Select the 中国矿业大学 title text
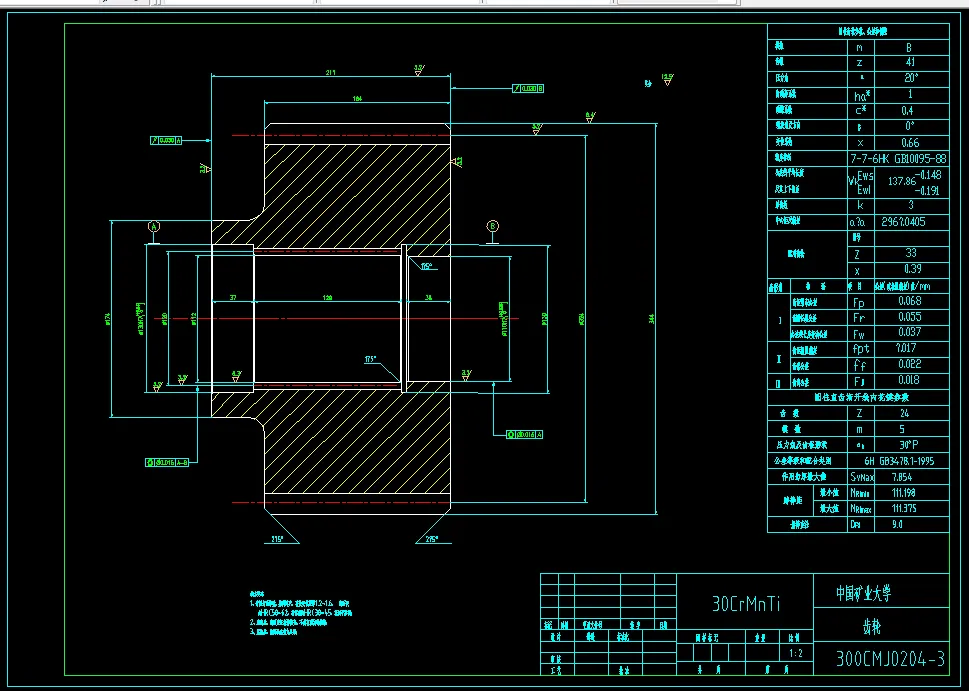969x691 pixels. click(x=864, y=593)
